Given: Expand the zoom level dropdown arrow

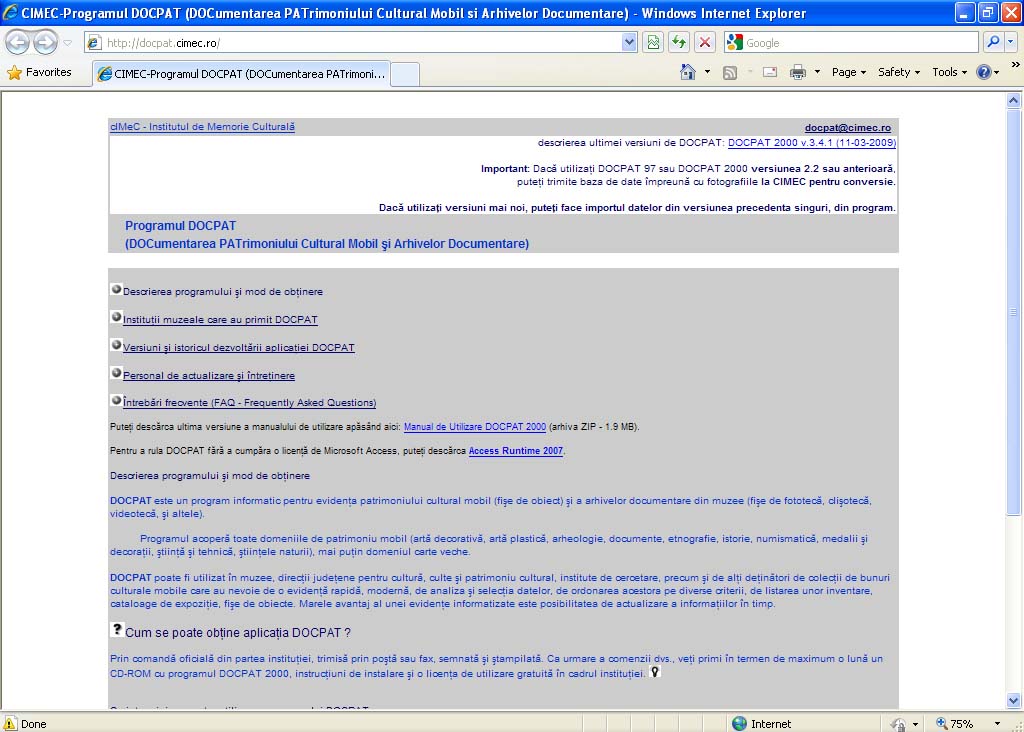Looking at the screenshot, I should pyautogui.click(x=997, y=724).
